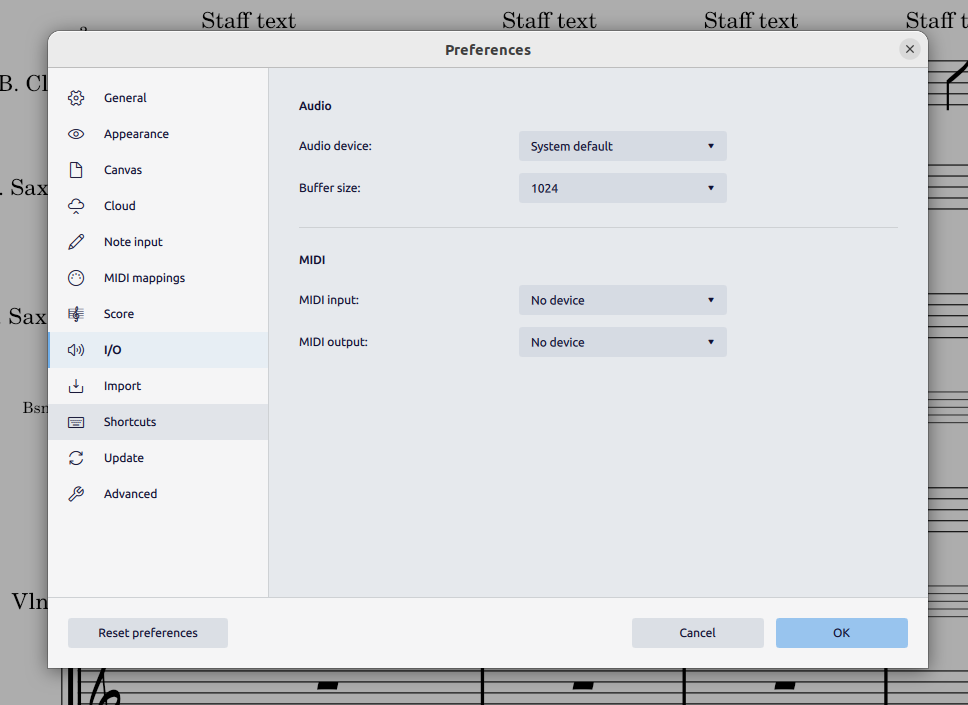This screenshot has width=968, height=705.
Task: Click the MIDI mappings dial icon
Action: click(x=75, y=277)
